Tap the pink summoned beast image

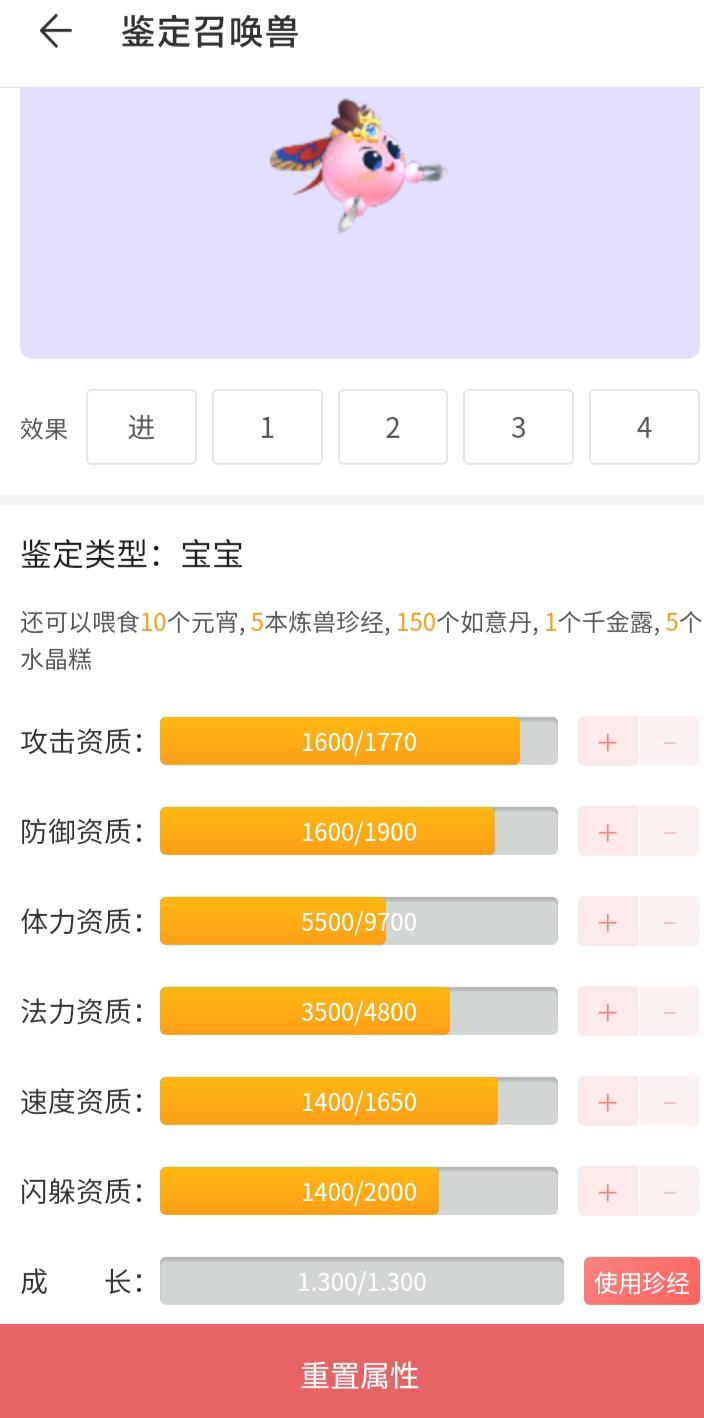tap(358, 165)
